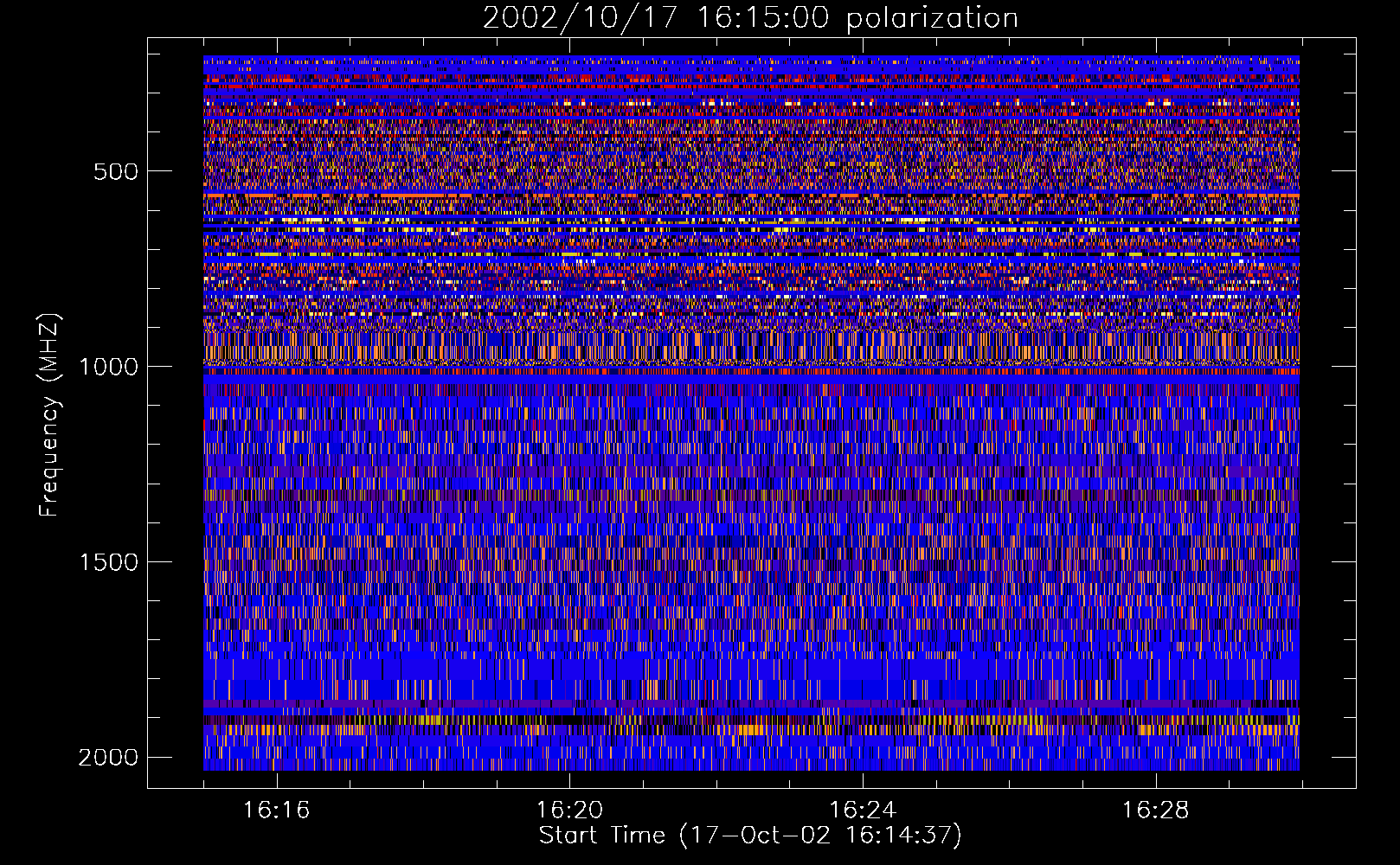Viewport: 1400px width, 865px height.
Task: Click the '16:28' time tick label
Action: [x=1156, y=811]
